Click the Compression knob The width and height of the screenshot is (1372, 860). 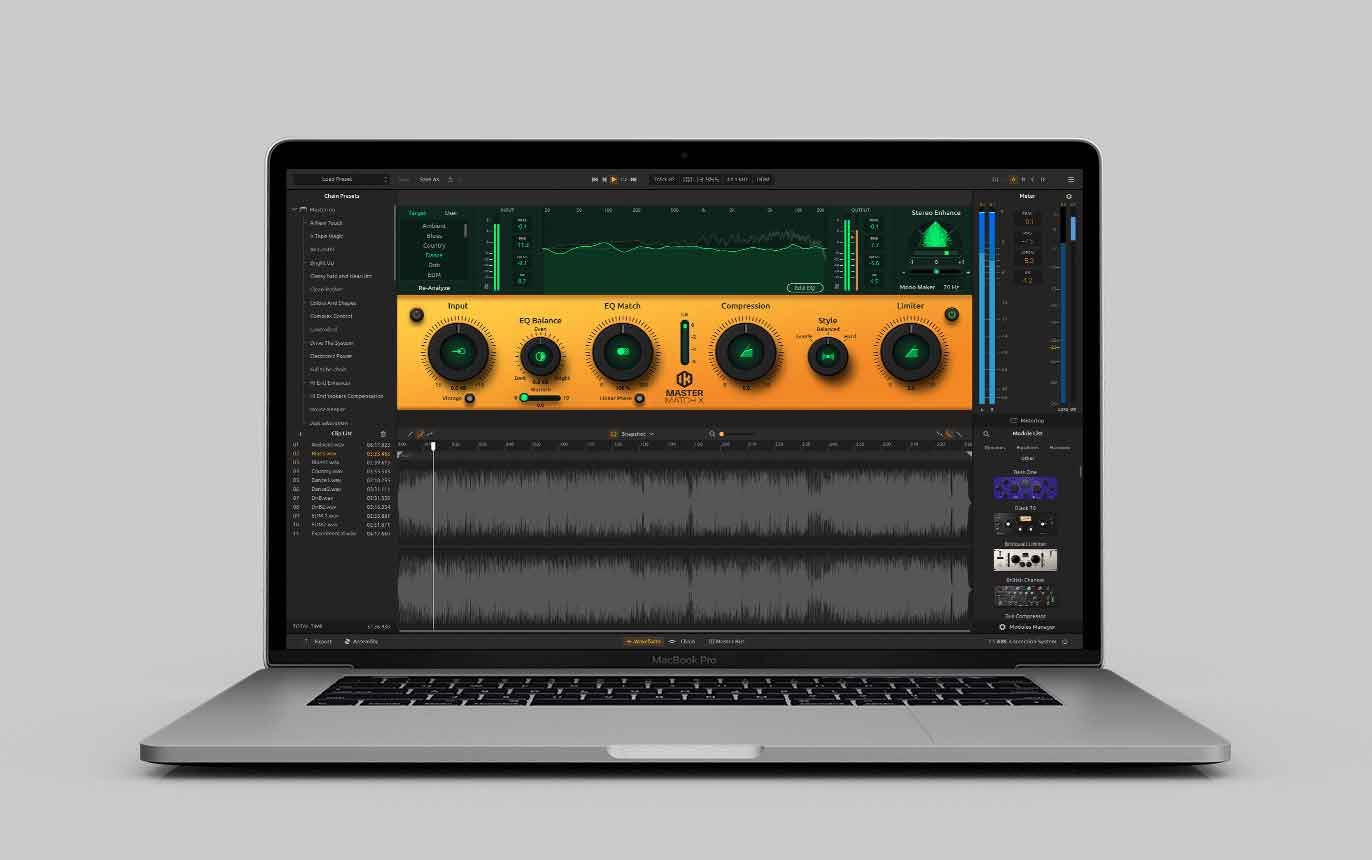click(x=745, y=351)
